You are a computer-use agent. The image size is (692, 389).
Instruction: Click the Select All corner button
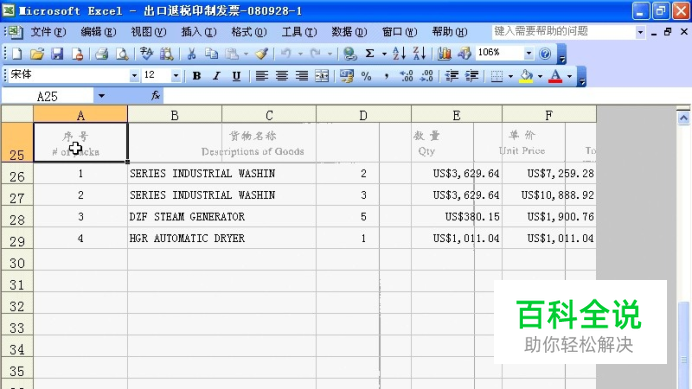[17, 114]
